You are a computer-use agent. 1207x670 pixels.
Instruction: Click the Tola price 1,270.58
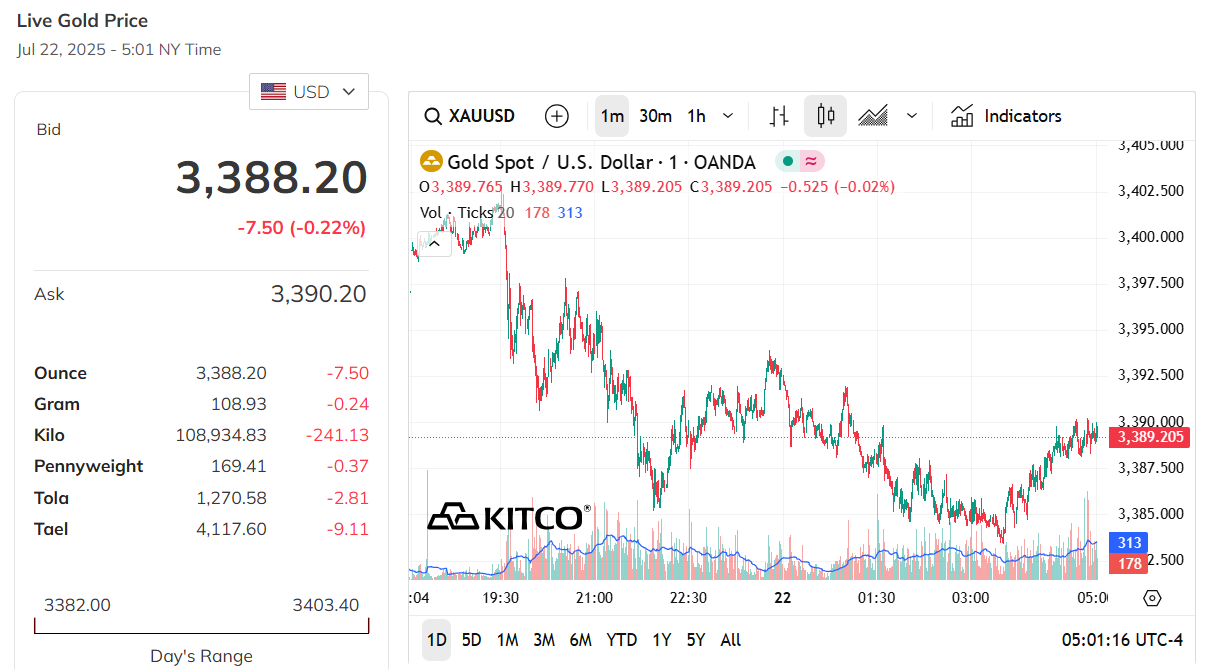pos(232,498)
